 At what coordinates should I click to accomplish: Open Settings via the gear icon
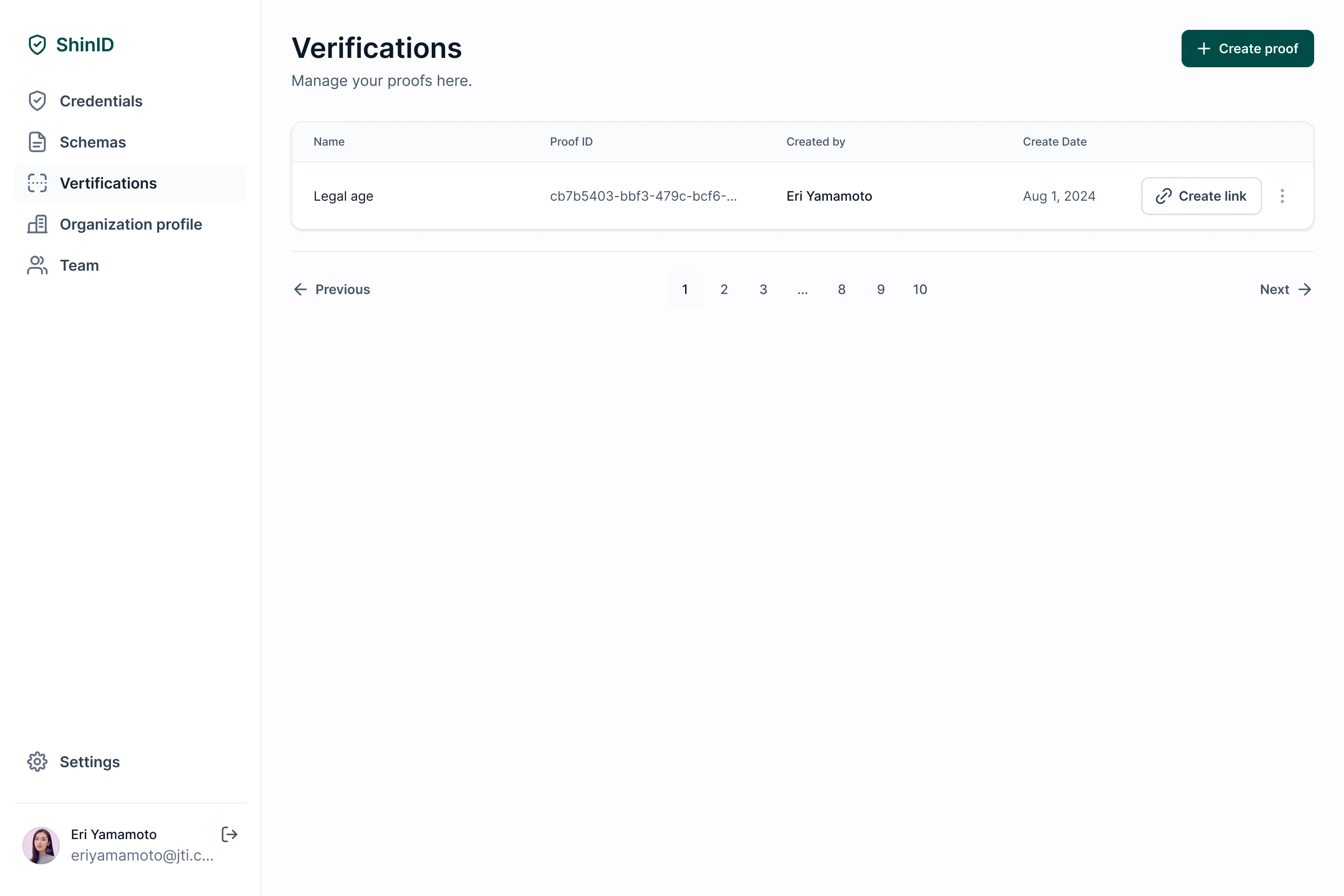[x=37, y=762]
